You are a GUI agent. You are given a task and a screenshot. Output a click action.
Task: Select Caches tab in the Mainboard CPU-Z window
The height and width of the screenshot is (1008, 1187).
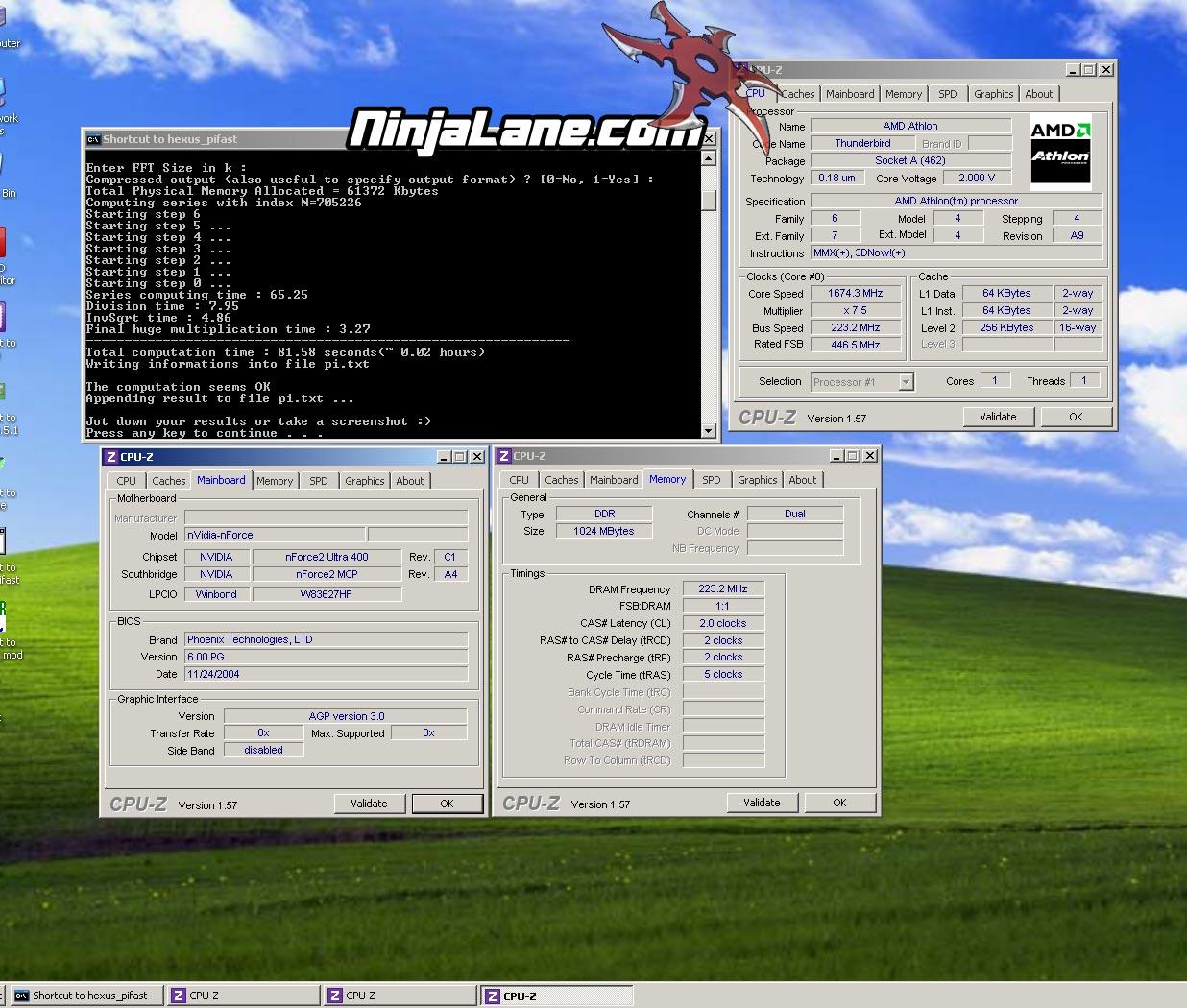tap(169, 481)
